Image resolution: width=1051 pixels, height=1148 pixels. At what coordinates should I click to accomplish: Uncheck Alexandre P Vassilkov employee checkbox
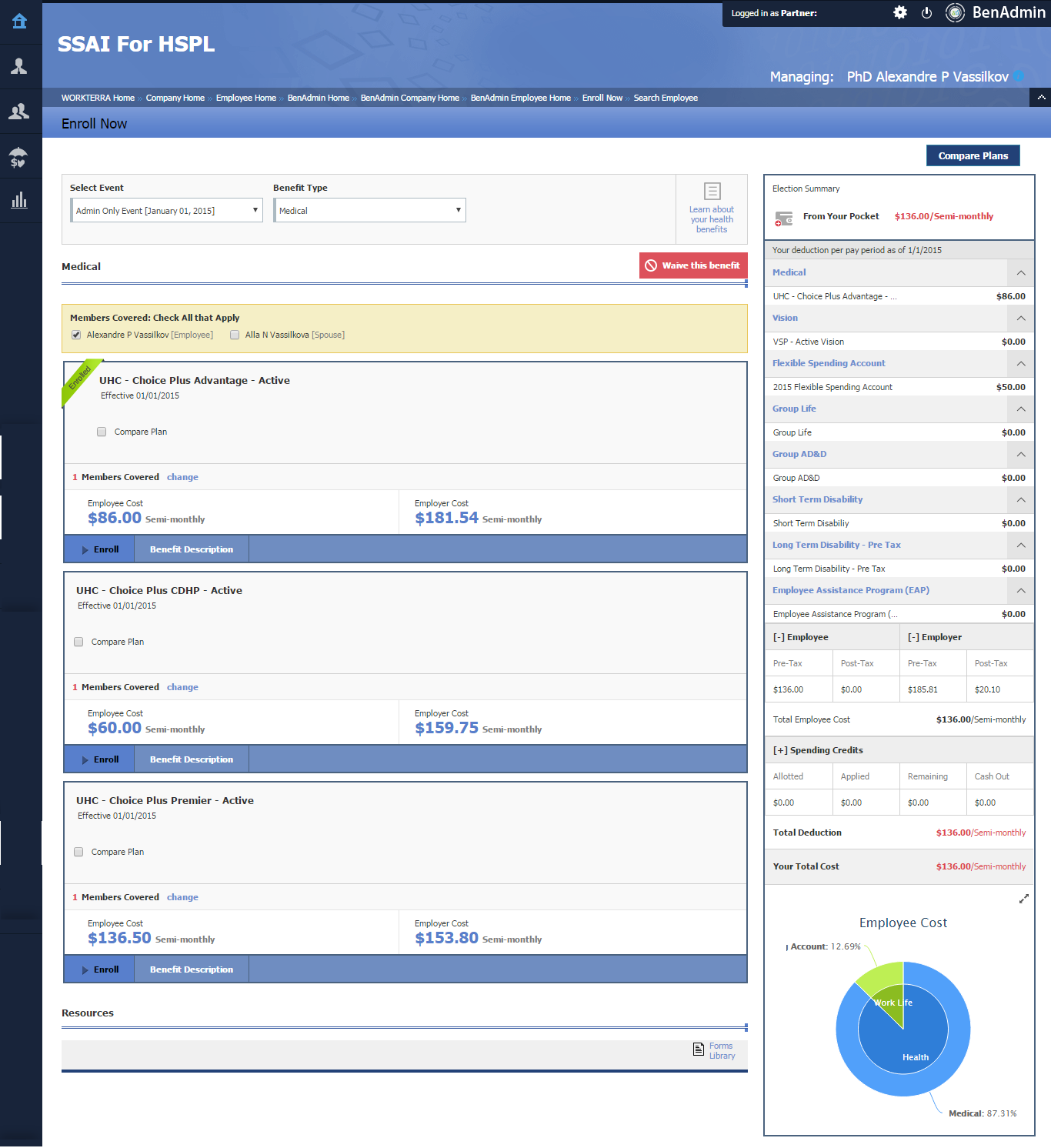[x=76, y=335]
